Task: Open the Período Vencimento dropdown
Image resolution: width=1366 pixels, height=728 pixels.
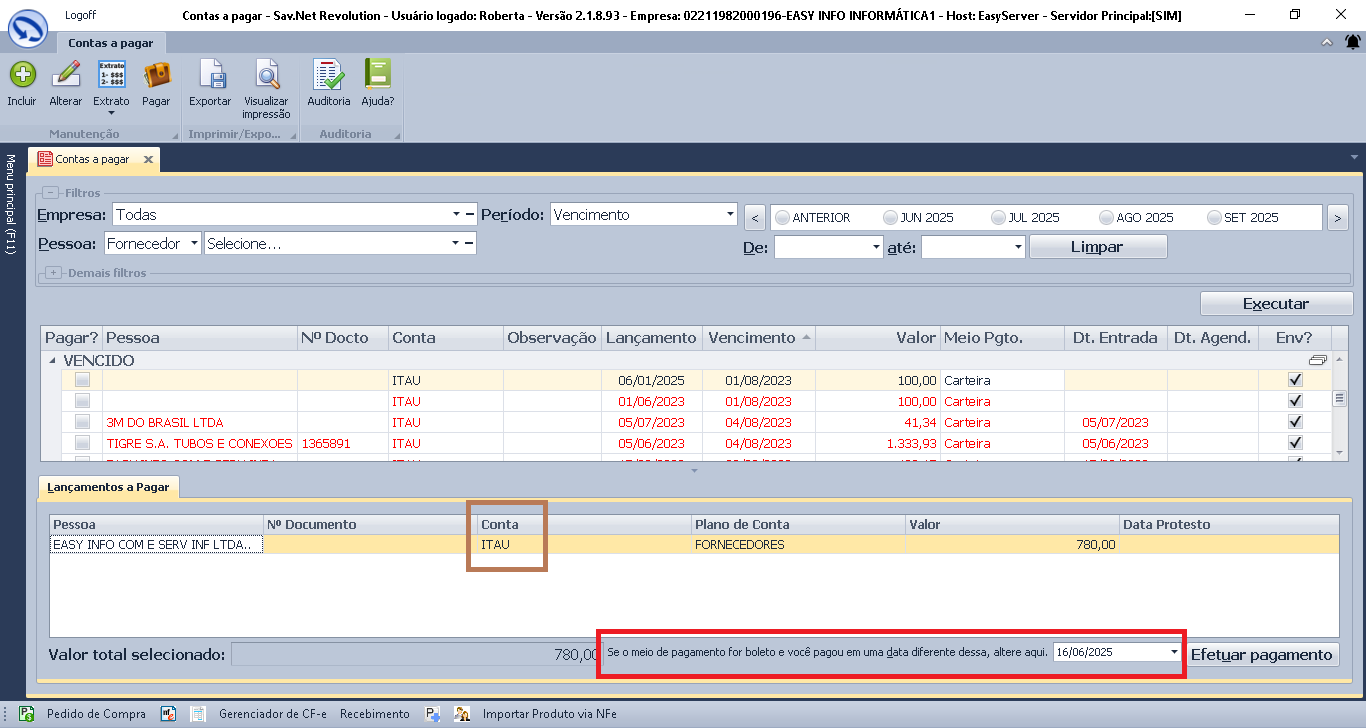Action: (x=729, y=215)
